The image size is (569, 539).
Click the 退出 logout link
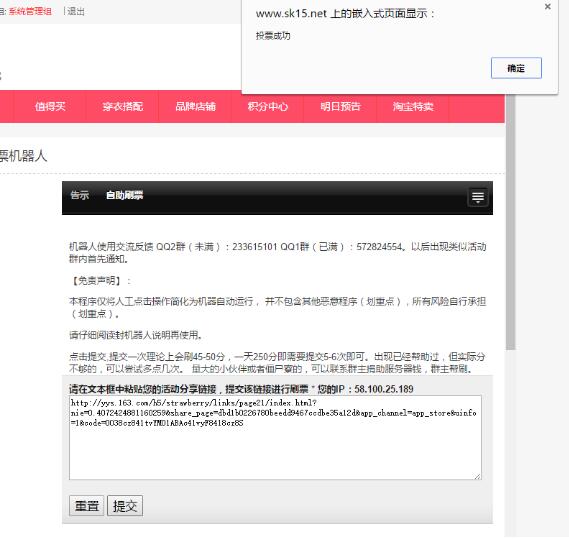[76, 12]
